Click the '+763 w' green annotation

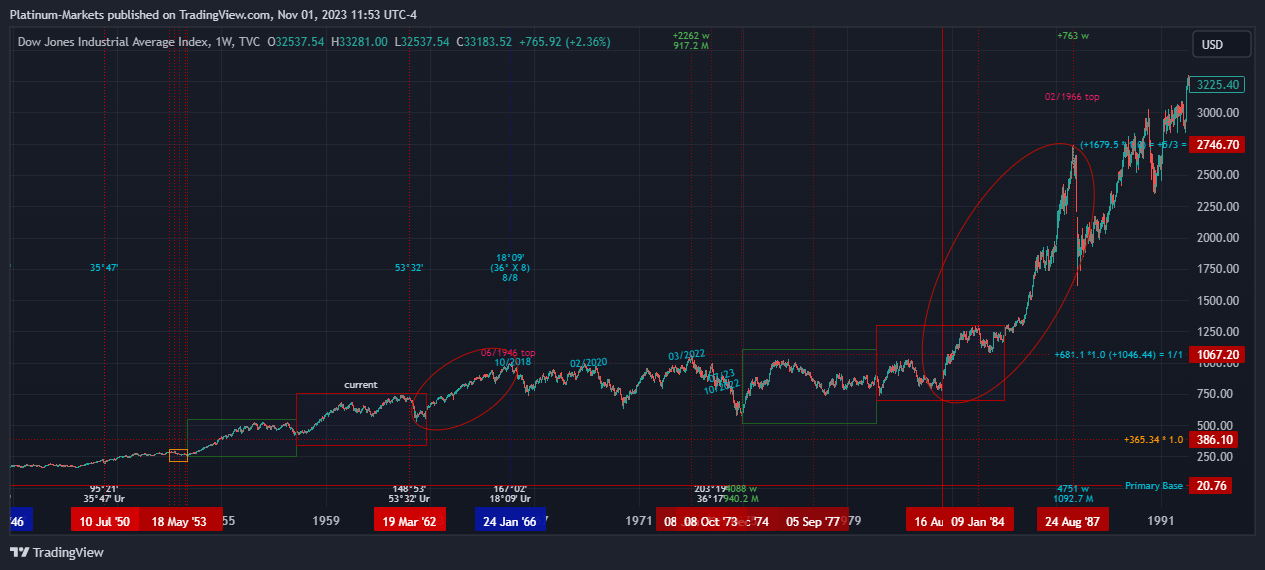pos(1073,36)
